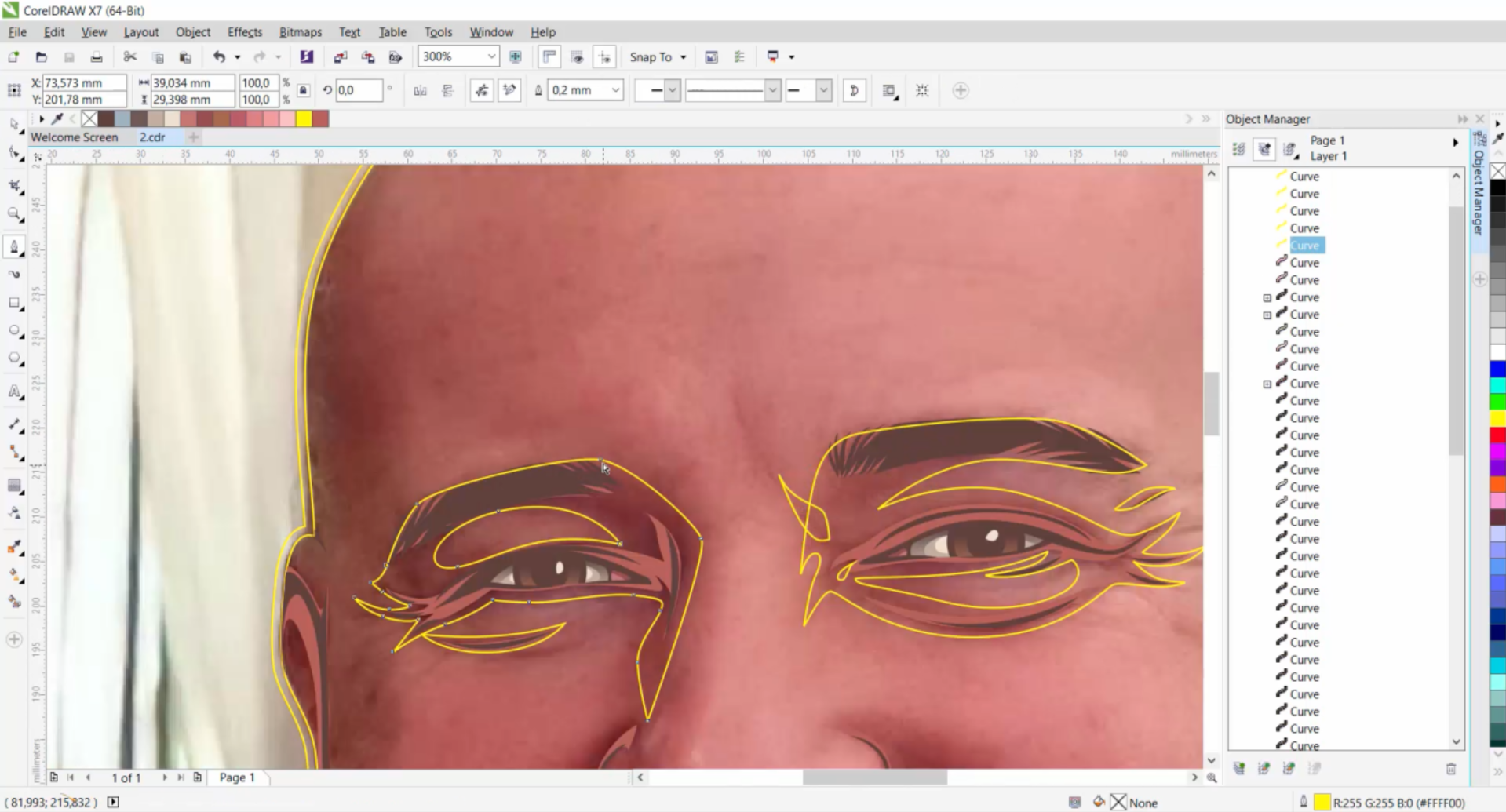Select the Crop tool in the toolbox

[x=14, y=185]
